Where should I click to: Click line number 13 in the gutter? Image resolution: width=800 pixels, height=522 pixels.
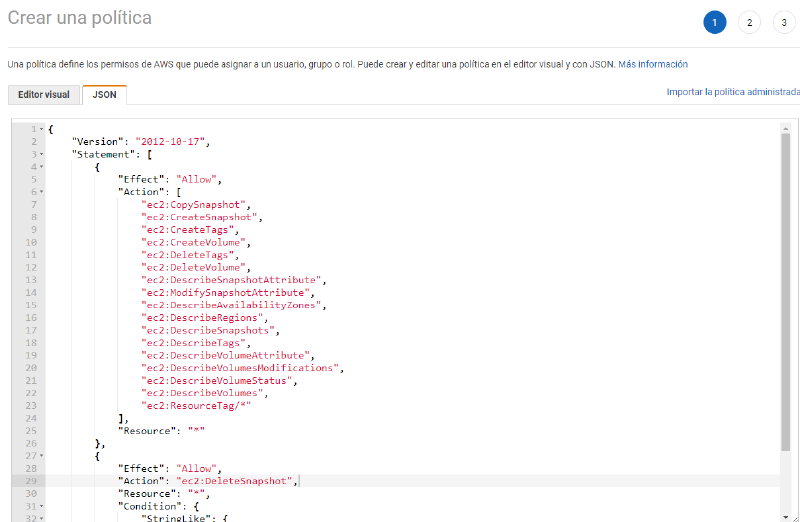31,280
